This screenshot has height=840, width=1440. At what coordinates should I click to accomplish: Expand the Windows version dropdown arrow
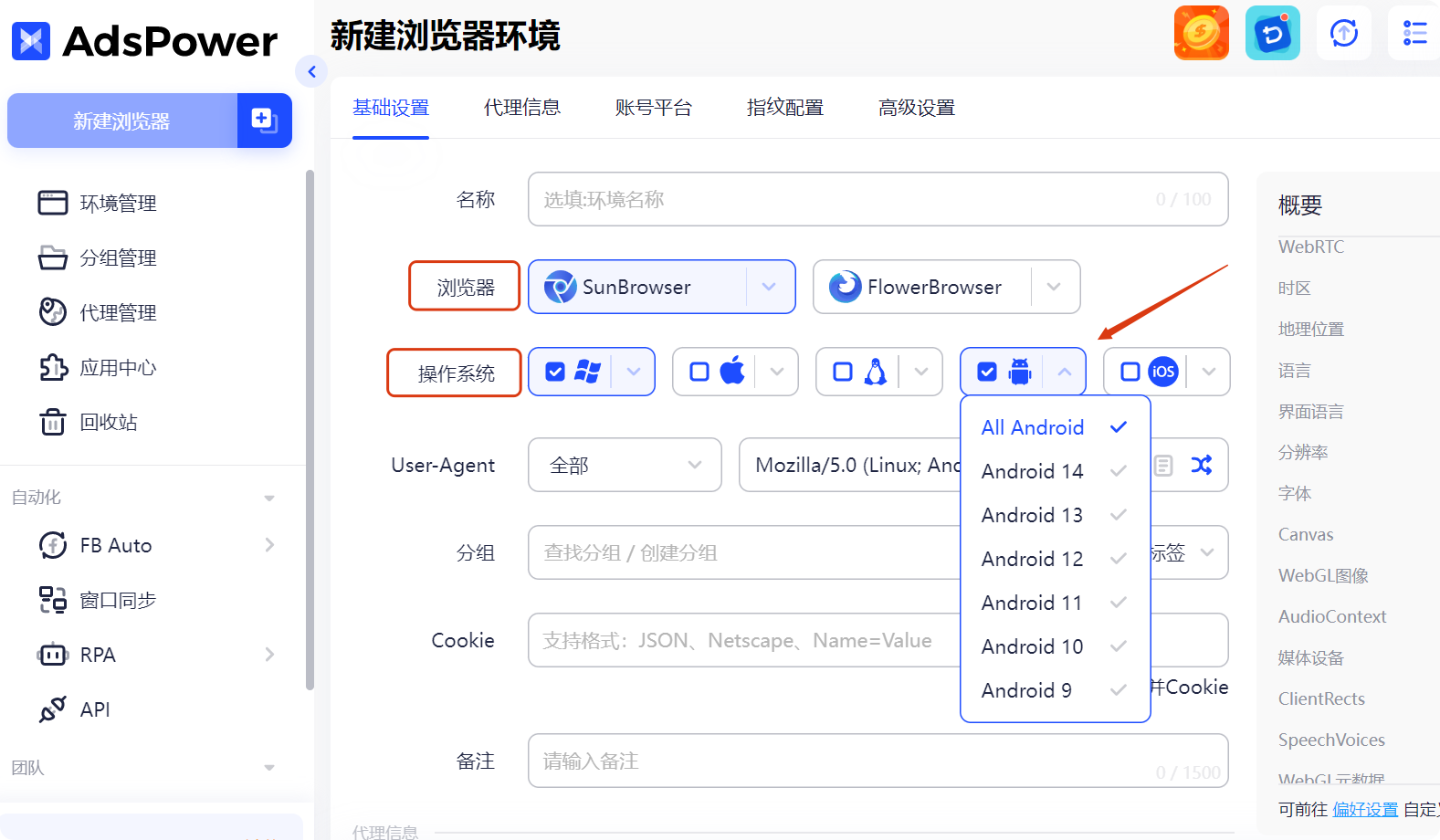click(634, 372)
